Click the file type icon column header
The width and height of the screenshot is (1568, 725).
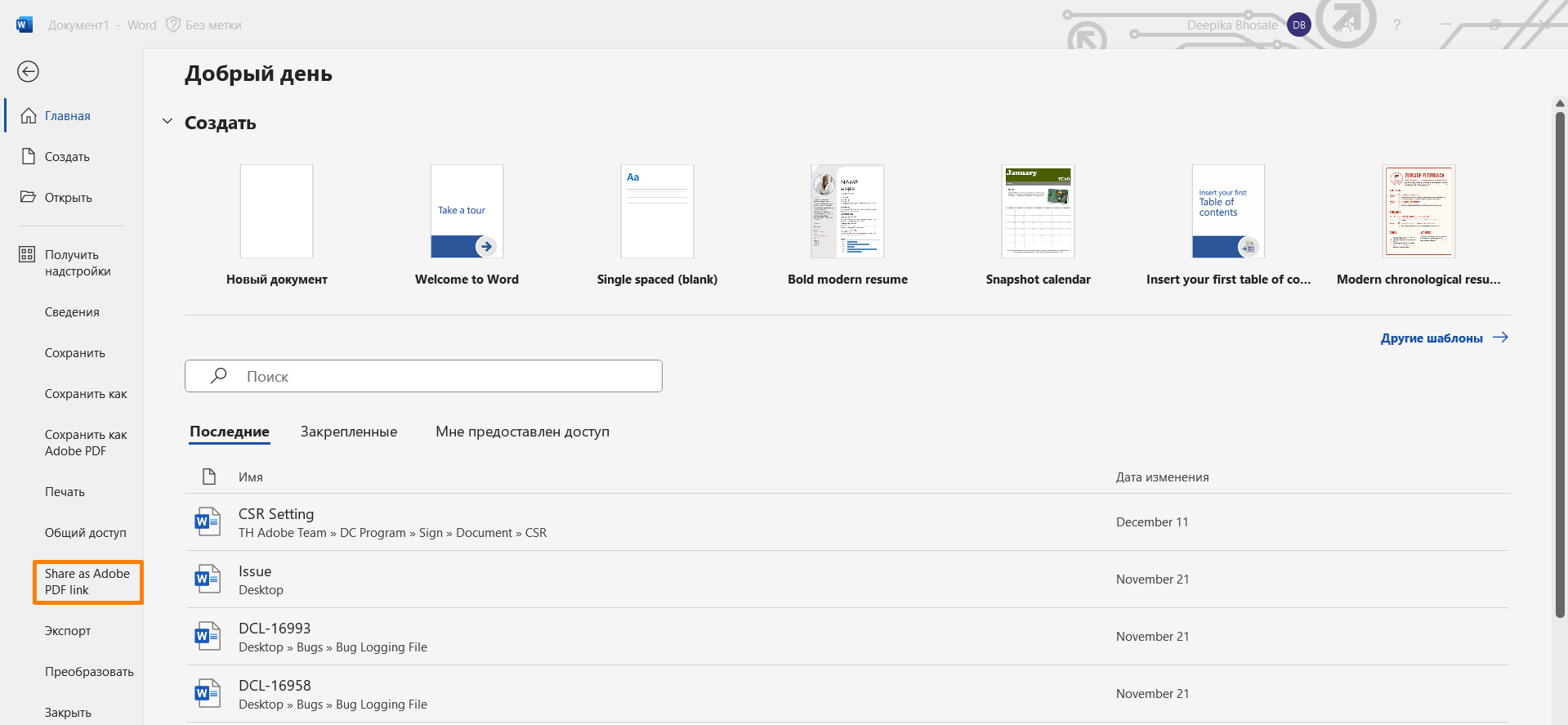(209, 477)
